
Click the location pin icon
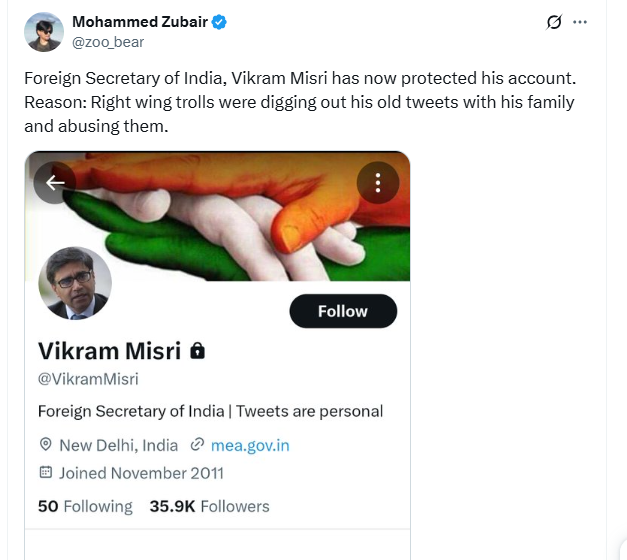pyautogui.click(x=46, y=444)
